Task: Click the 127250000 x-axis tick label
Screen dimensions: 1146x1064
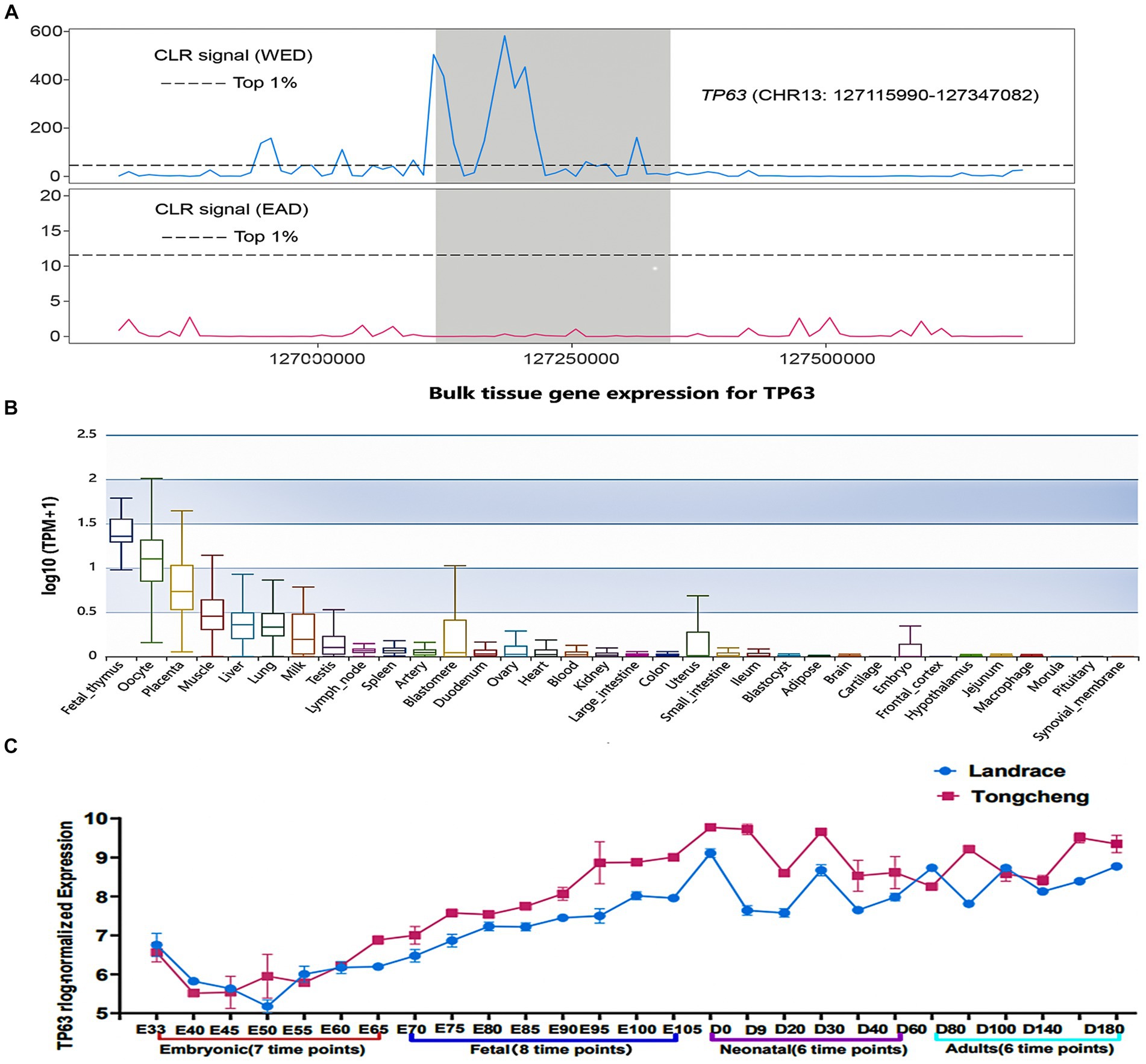Action: tap(571, 359)
